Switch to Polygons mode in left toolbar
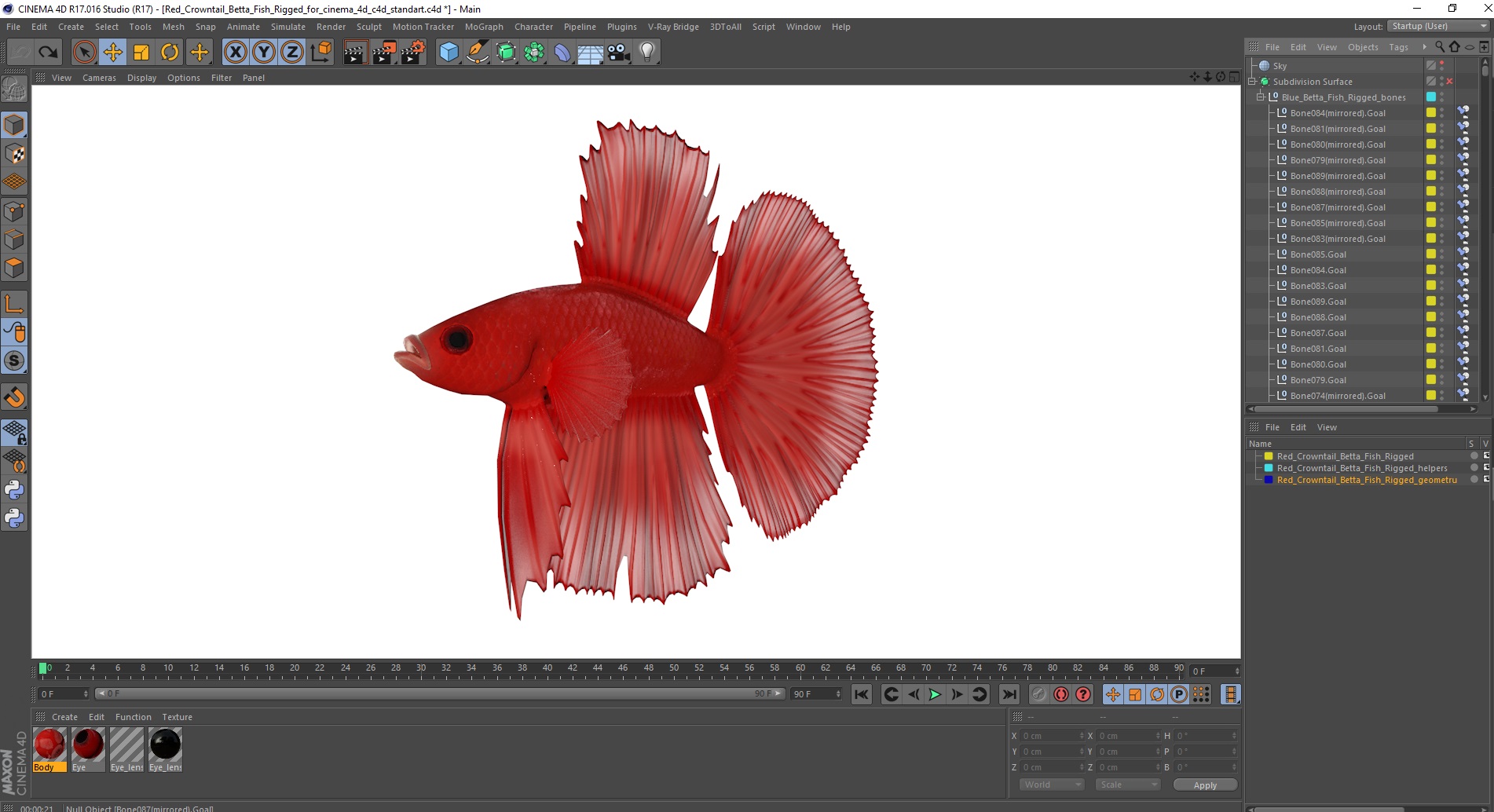Screen dimensions: 1494x812 point(14,268)
